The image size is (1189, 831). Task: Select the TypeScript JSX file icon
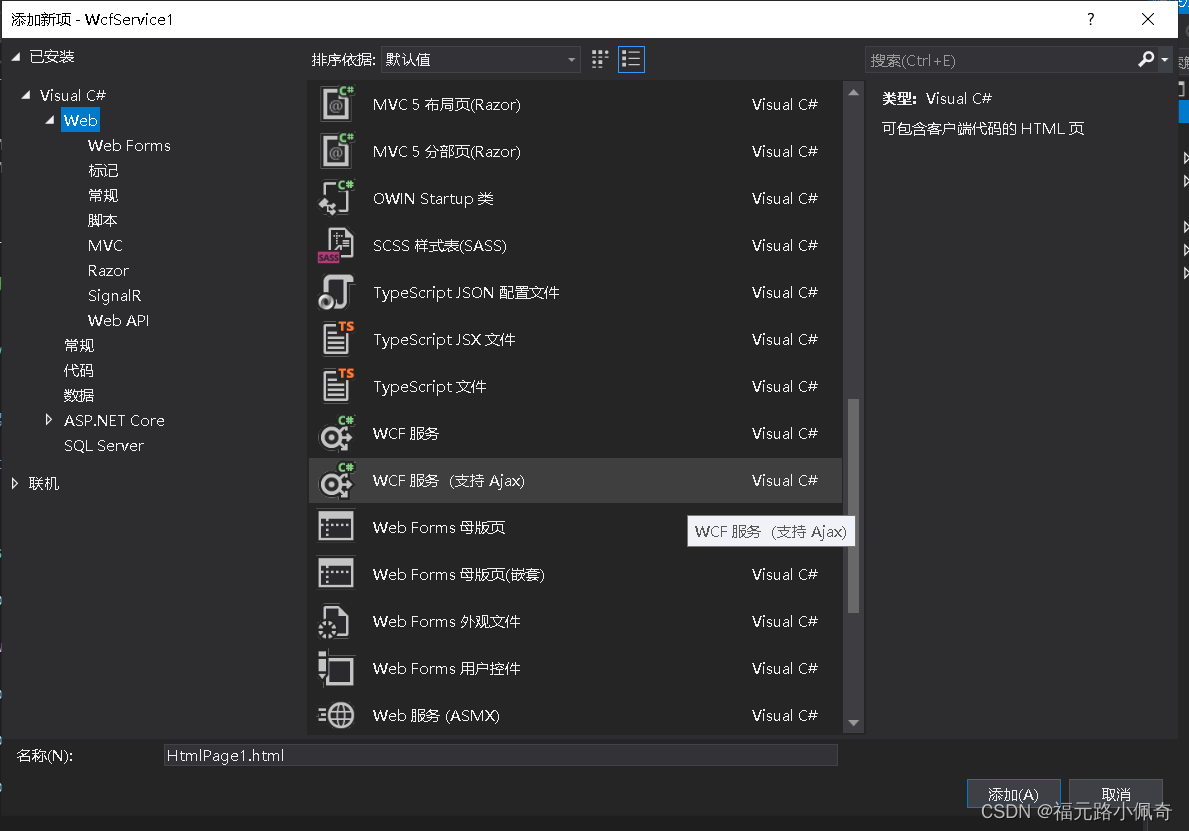[x=336, y=339]
